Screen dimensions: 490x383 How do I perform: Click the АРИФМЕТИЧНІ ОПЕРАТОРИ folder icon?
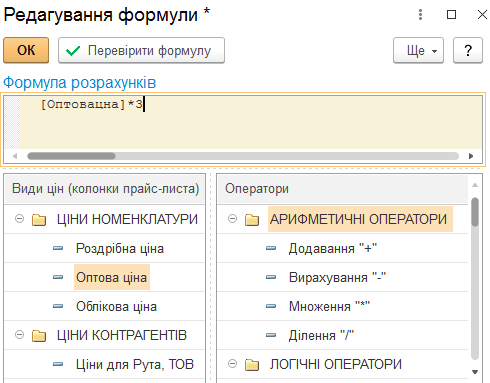point(252,220)
